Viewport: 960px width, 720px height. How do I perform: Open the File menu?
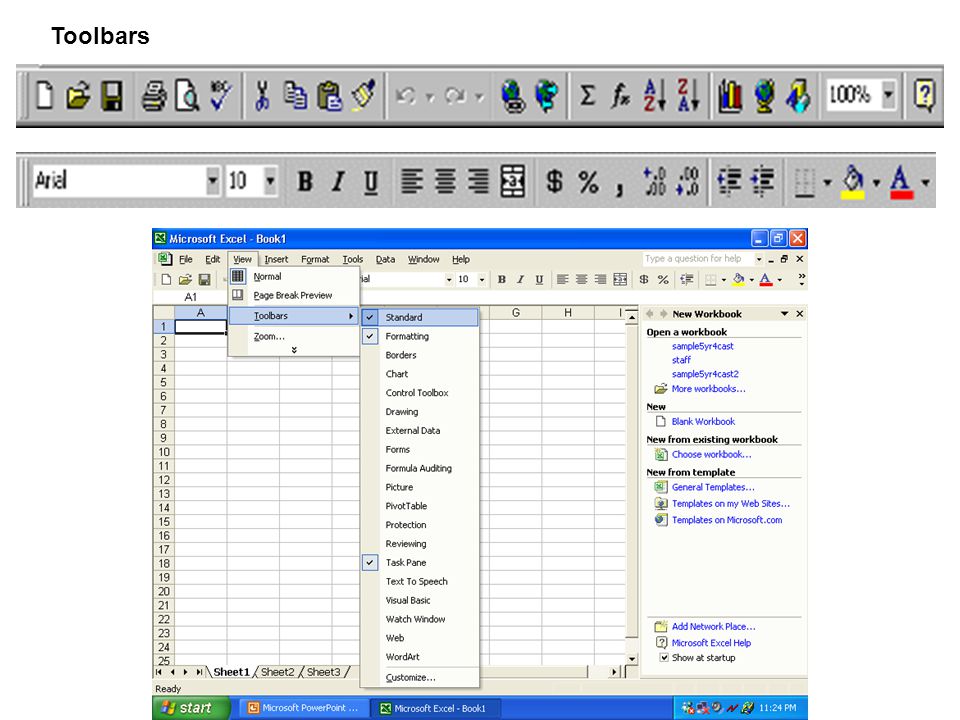186,259
